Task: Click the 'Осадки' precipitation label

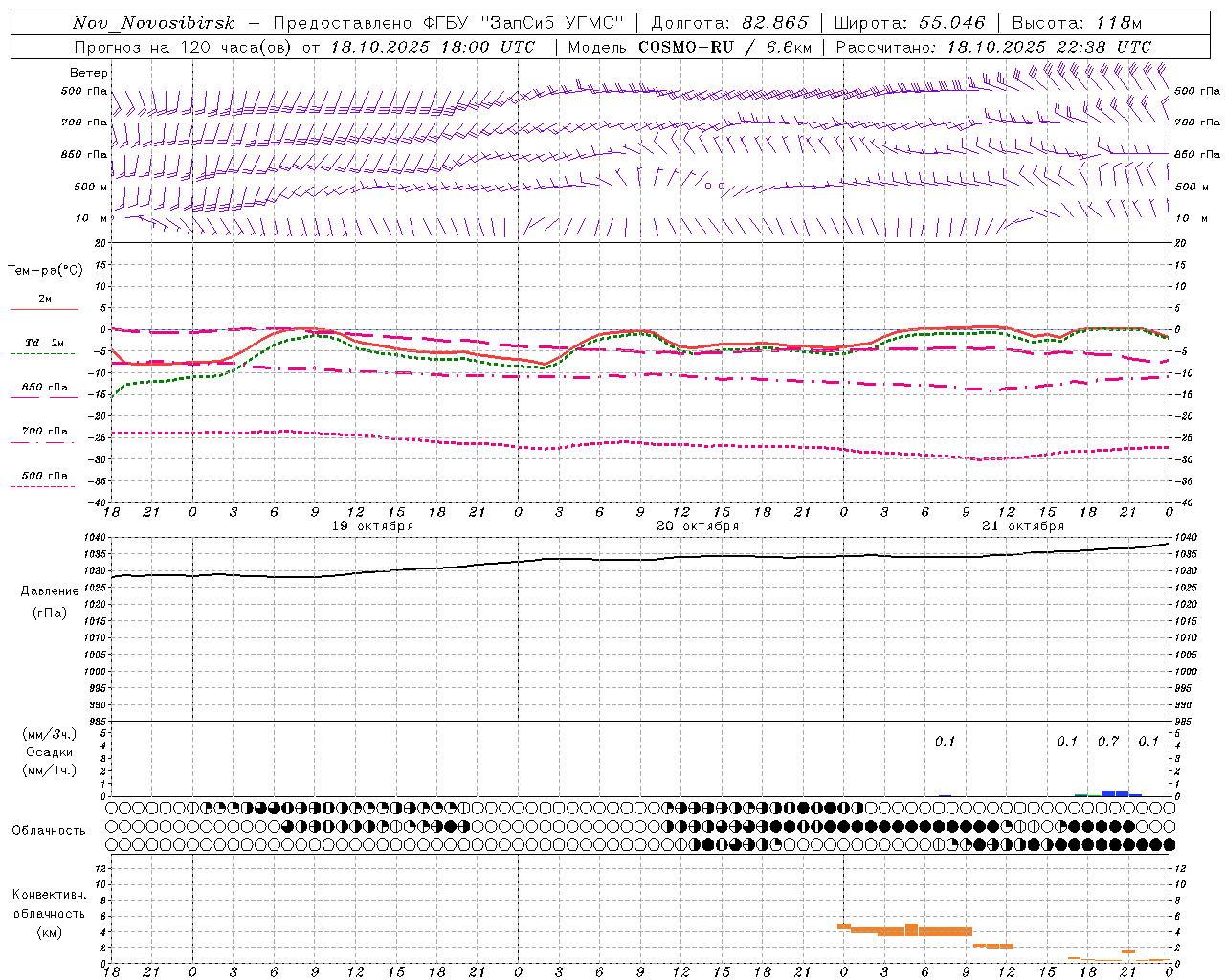Action: [x=50, y=752]
